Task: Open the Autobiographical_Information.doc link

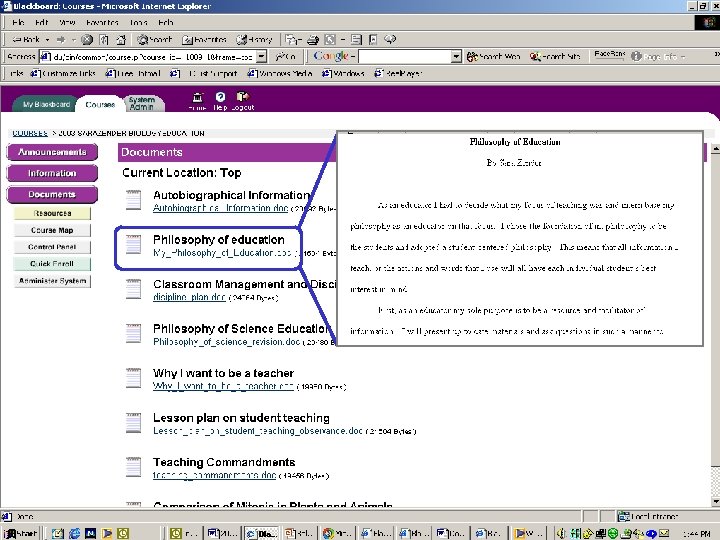Action: 220,208
